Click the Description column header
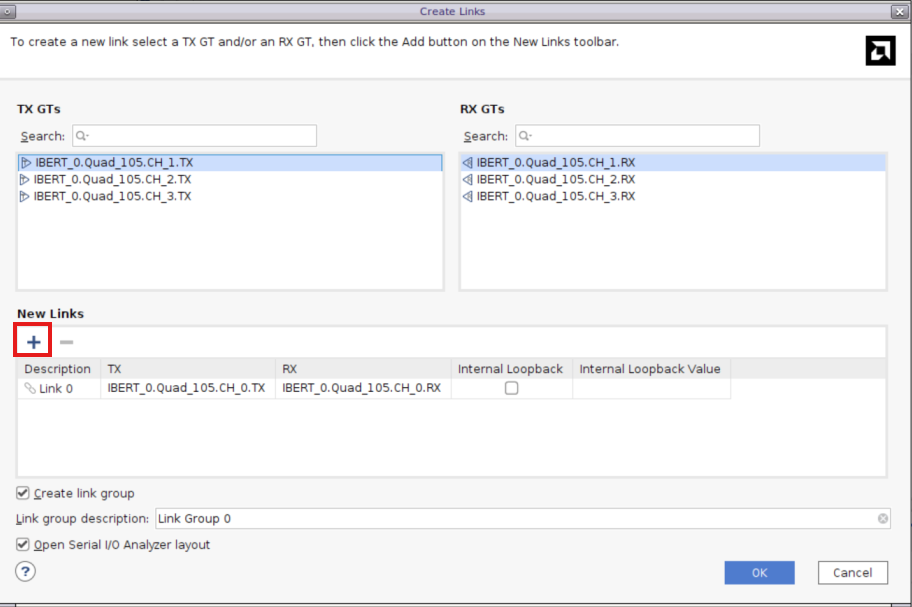This screenshot has width=912, height=607. tap(58, 369)
